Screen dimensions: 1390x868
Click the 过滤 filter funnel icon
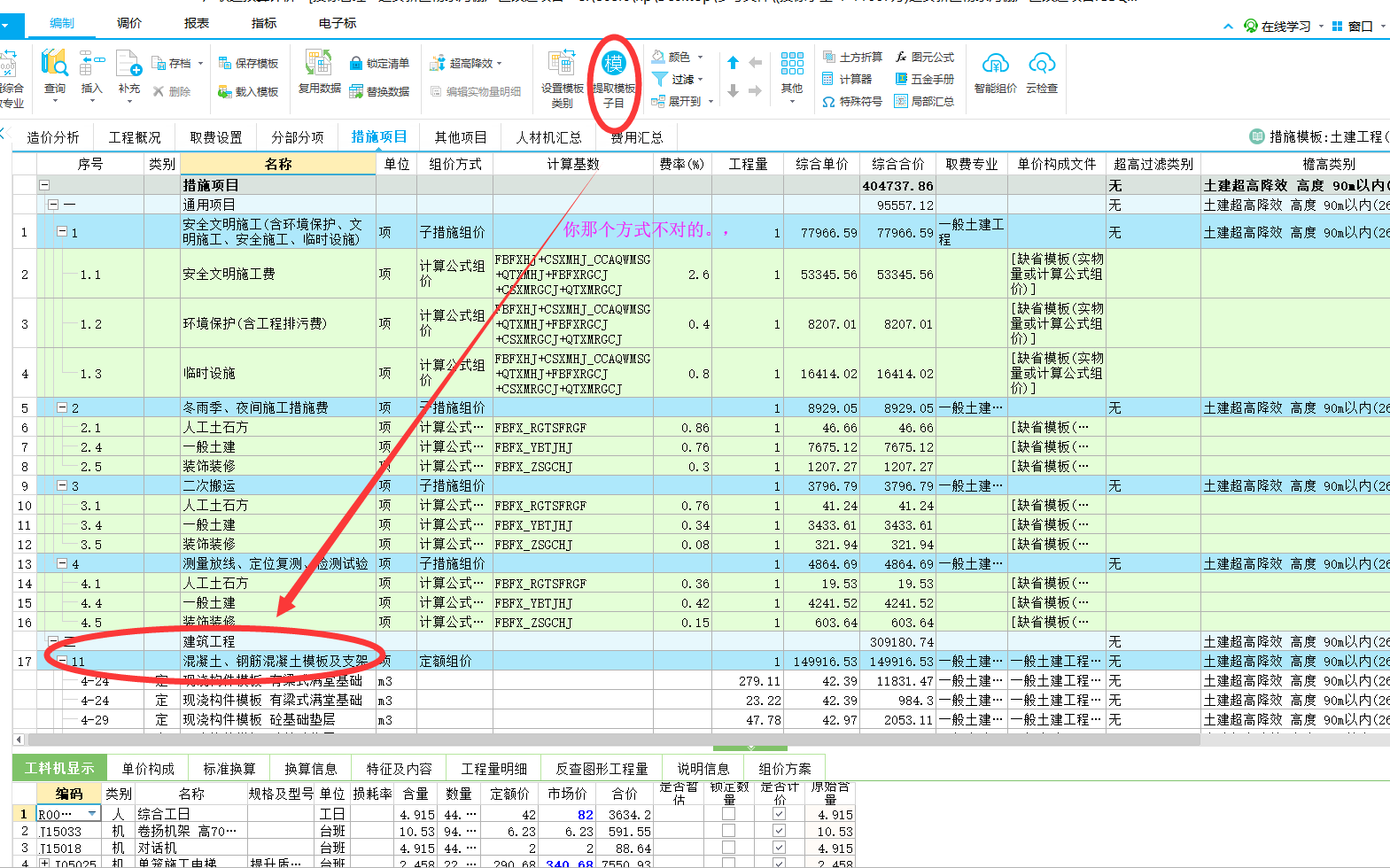click(659, 79)
